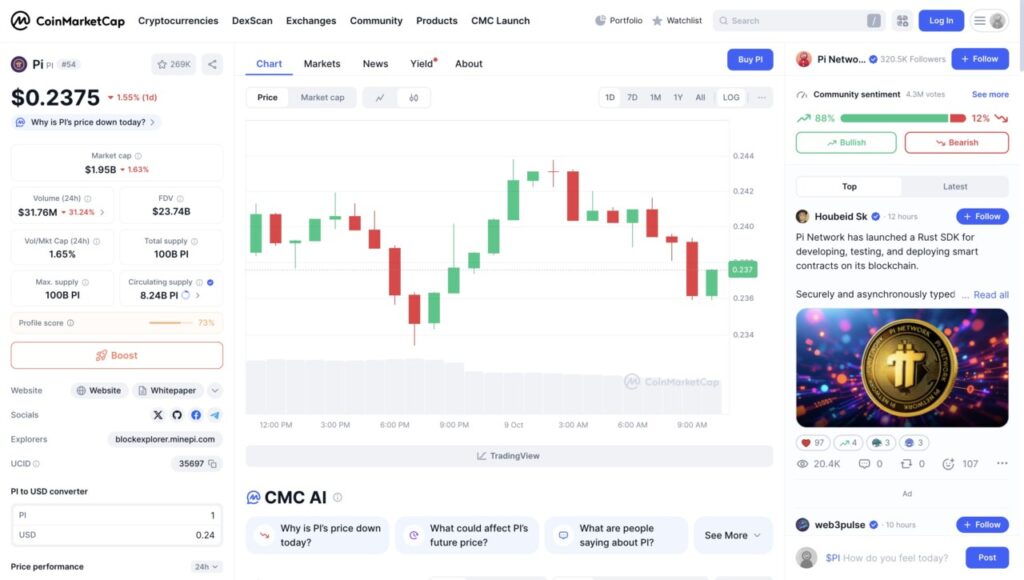The width and height of the screenshot is (1024, 580).
Task: Click the Buy Pi button
Action: coord(750,59)
